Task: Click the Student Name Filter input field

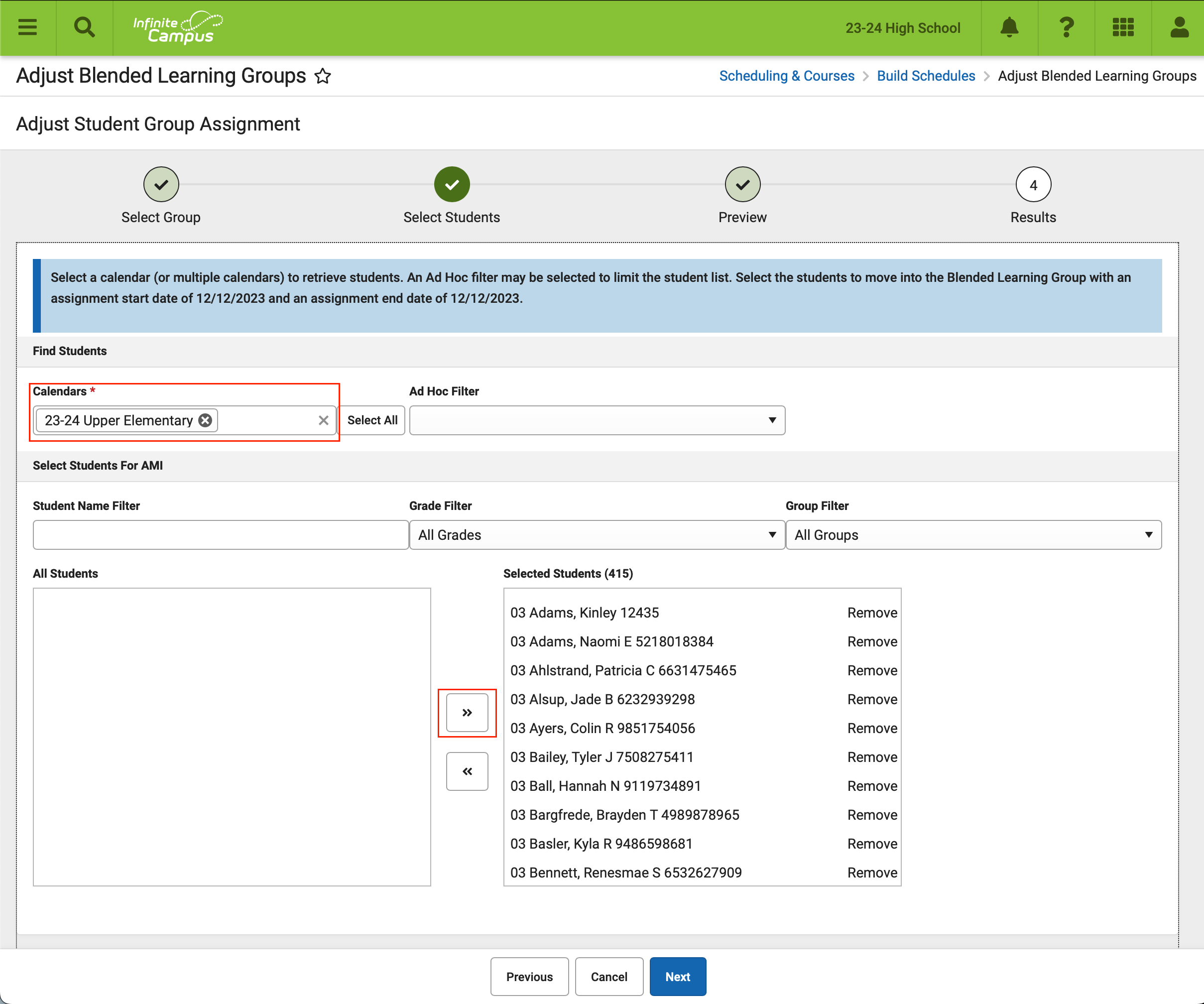Action: [x=221, y=535]
